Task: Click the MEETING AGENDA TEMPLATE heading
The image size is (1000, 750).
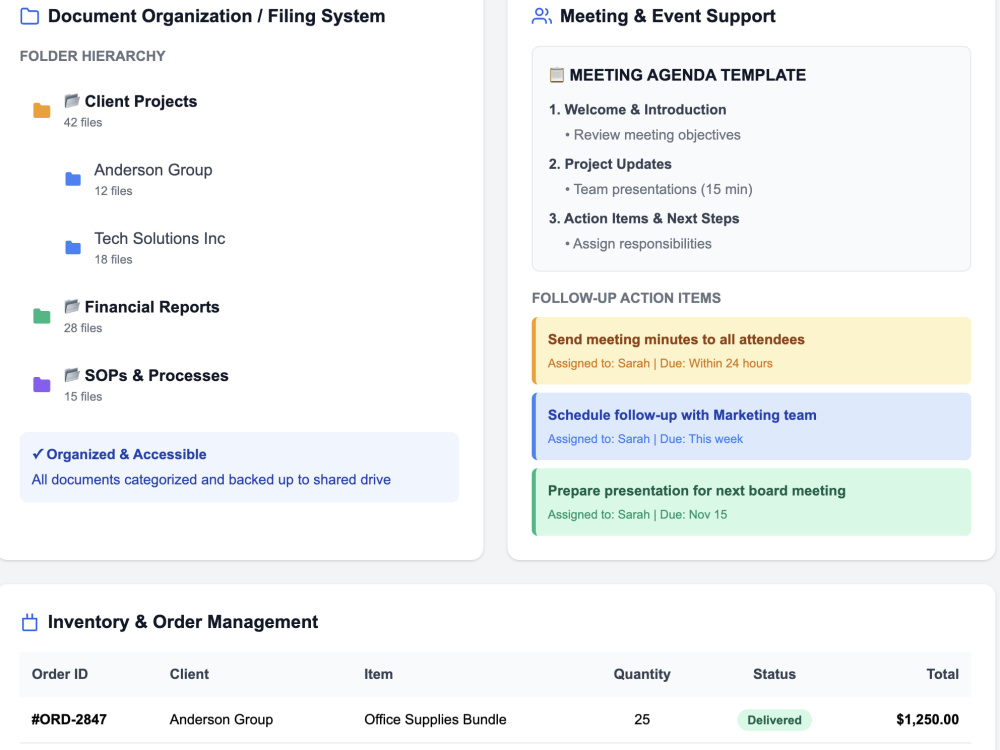Action: (x=688, y=75)
